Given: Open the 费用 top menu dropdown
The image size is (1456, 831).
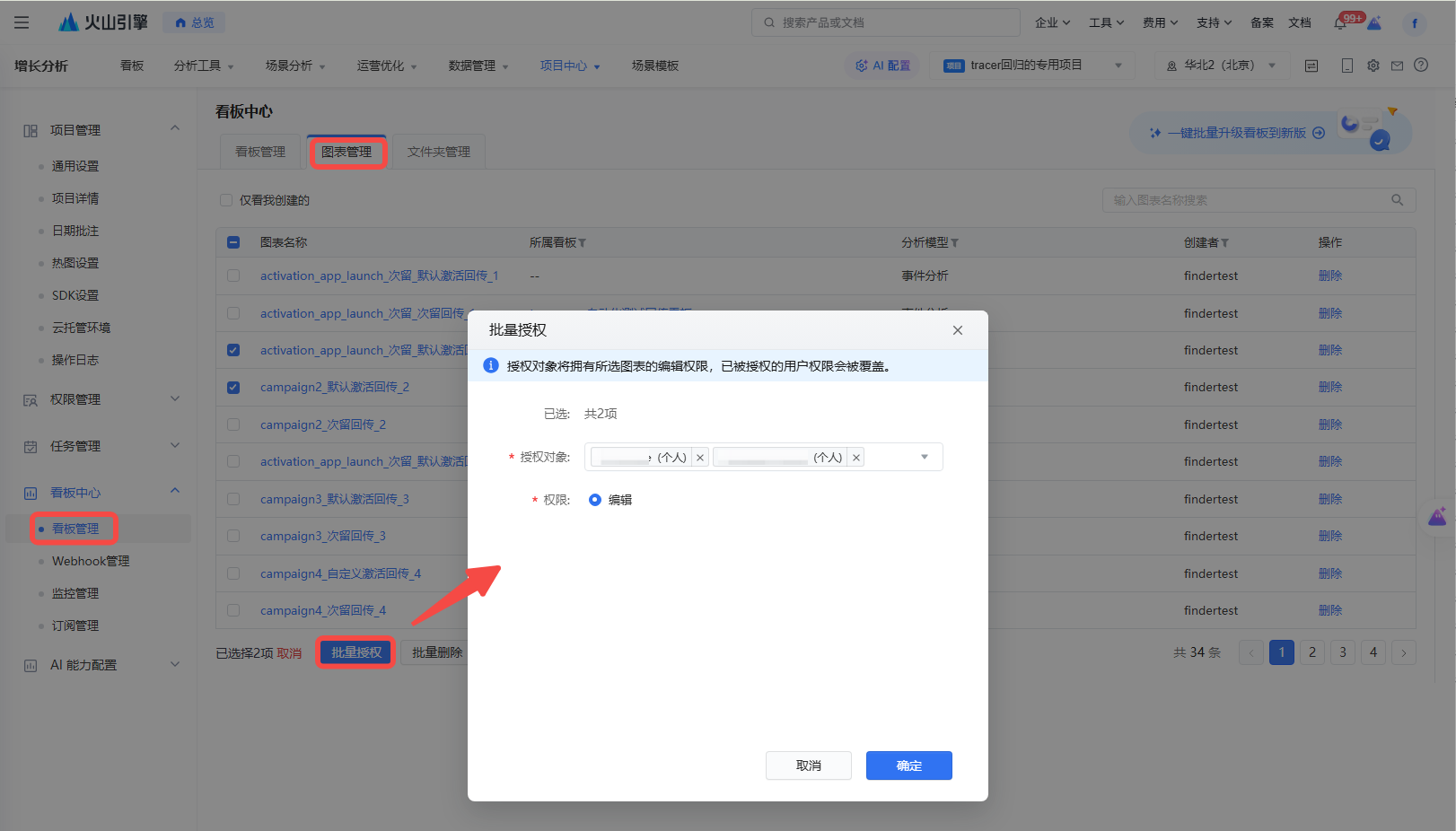Looking at the screenshot, I should (x=1160, y=22).
